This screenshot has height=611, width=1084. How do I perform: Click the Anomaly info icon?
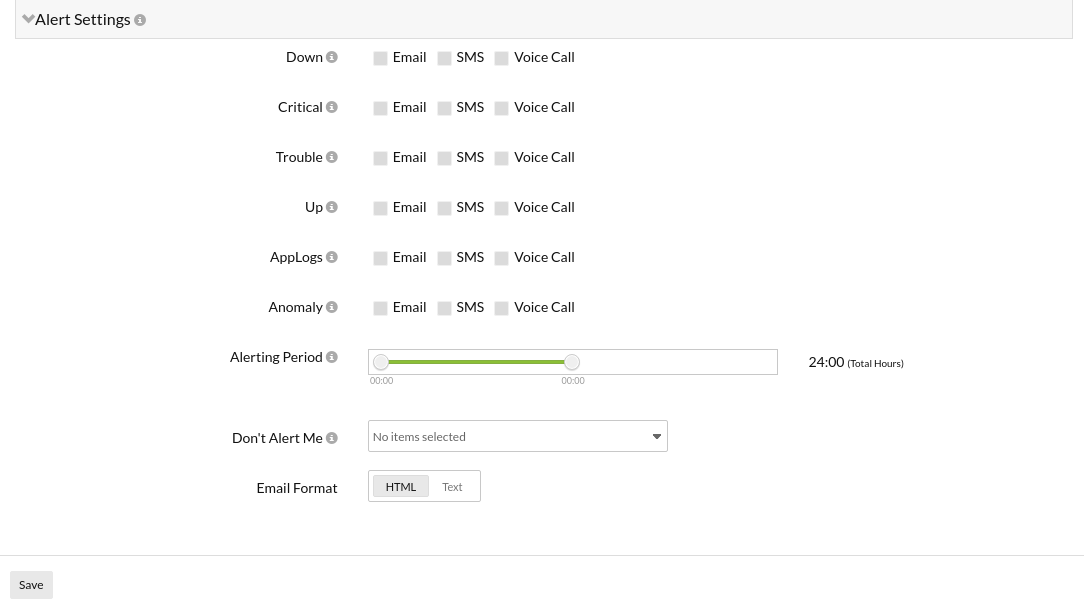[x=332, y=307]
